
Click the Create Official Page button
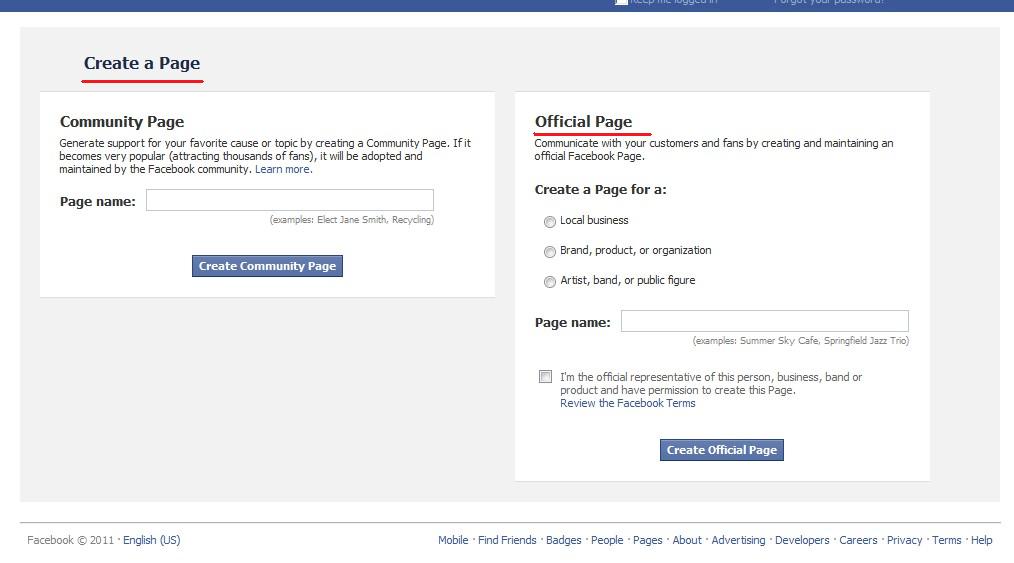tap(722, 450)
